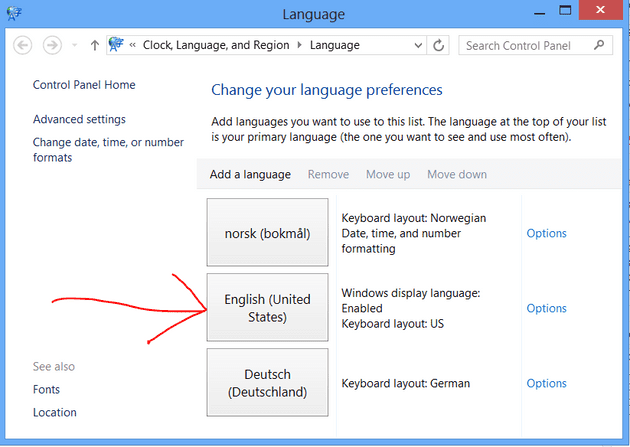Click the Keyboard layout: Norwegian text
Image resolution: width=630 pixels, height=447 pixels.
414,218
